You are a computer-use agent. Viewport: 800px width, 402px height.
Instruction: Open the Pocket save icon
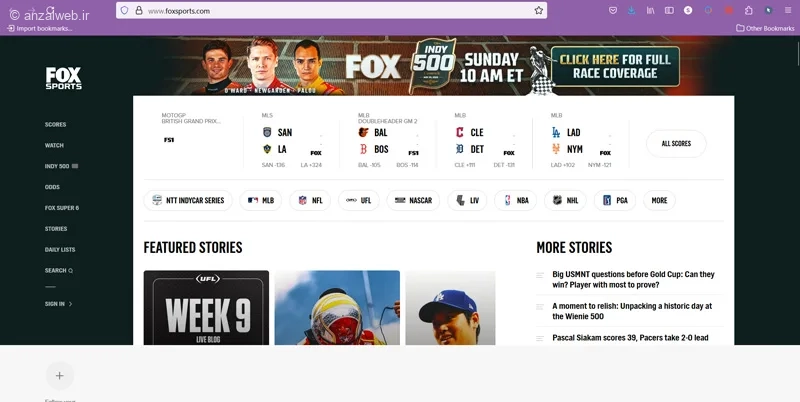point(613,10)
